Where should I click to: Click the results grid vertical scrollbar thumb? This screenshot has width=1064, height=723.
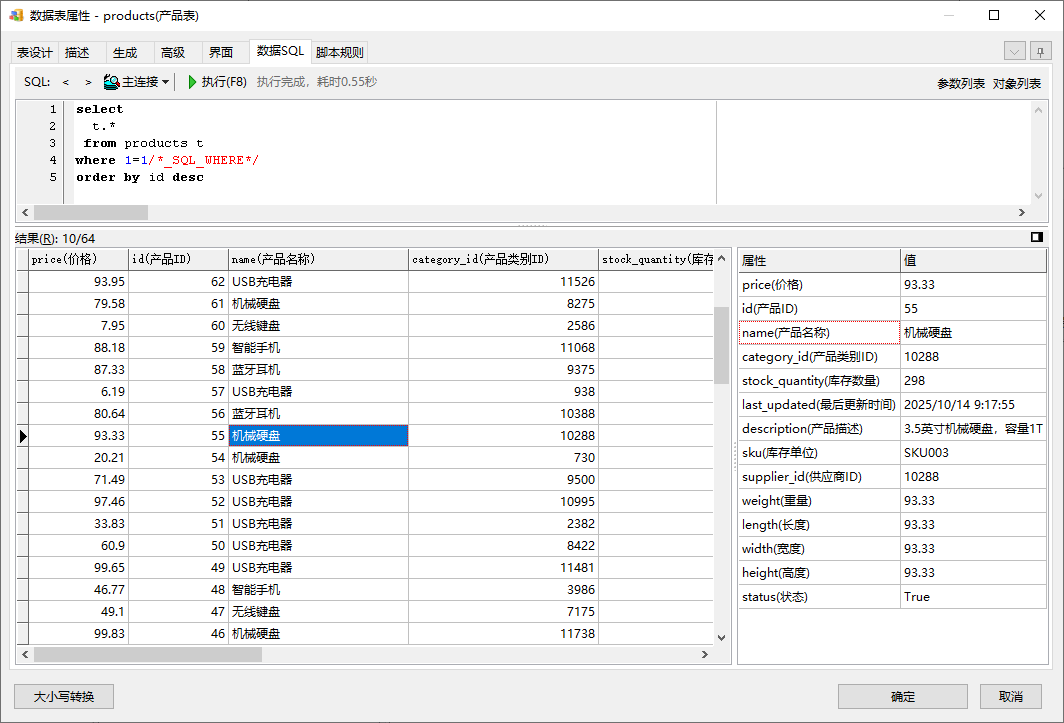click(721, 344)
